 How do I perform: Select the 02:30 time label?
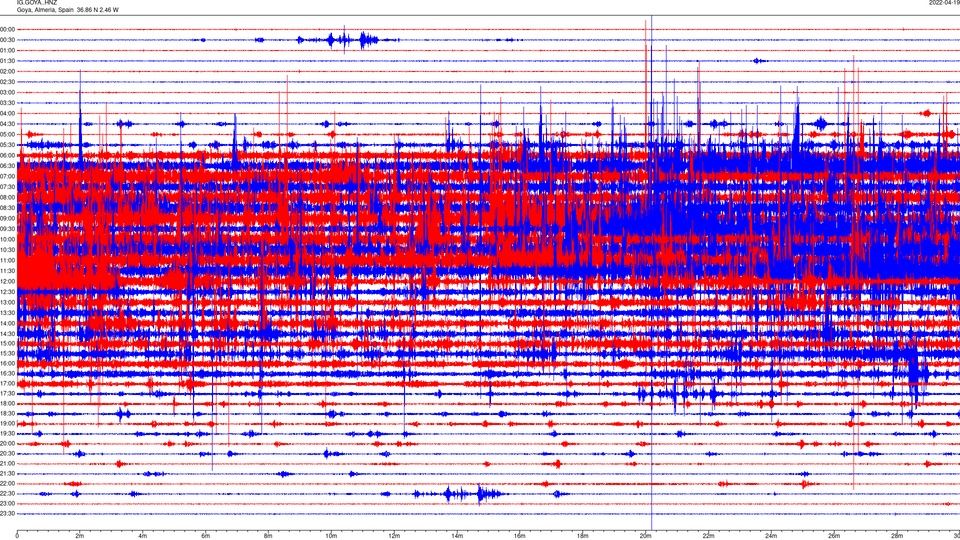point(7,81)
